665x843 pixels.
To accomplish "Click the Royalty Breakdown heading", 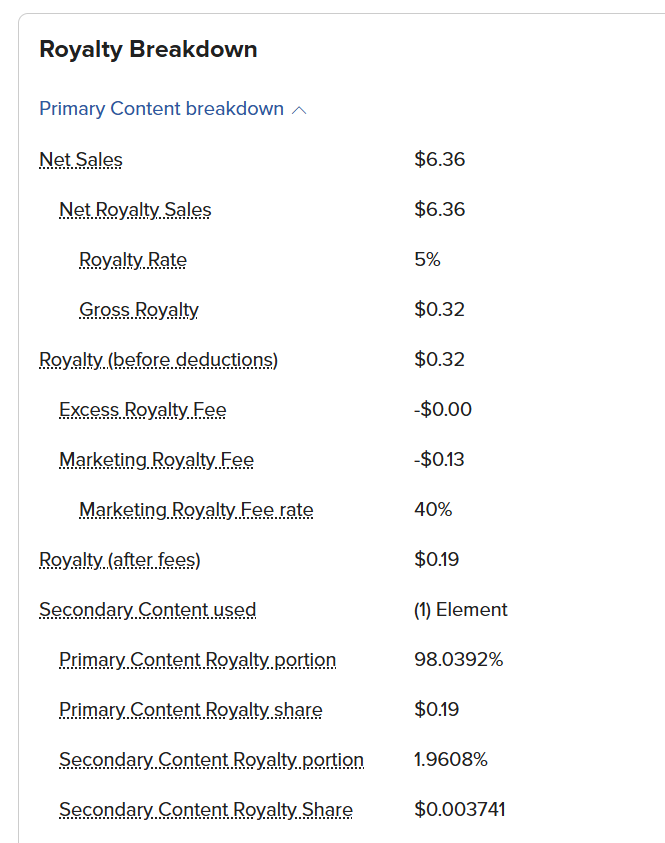I will (x=148, y=49).
